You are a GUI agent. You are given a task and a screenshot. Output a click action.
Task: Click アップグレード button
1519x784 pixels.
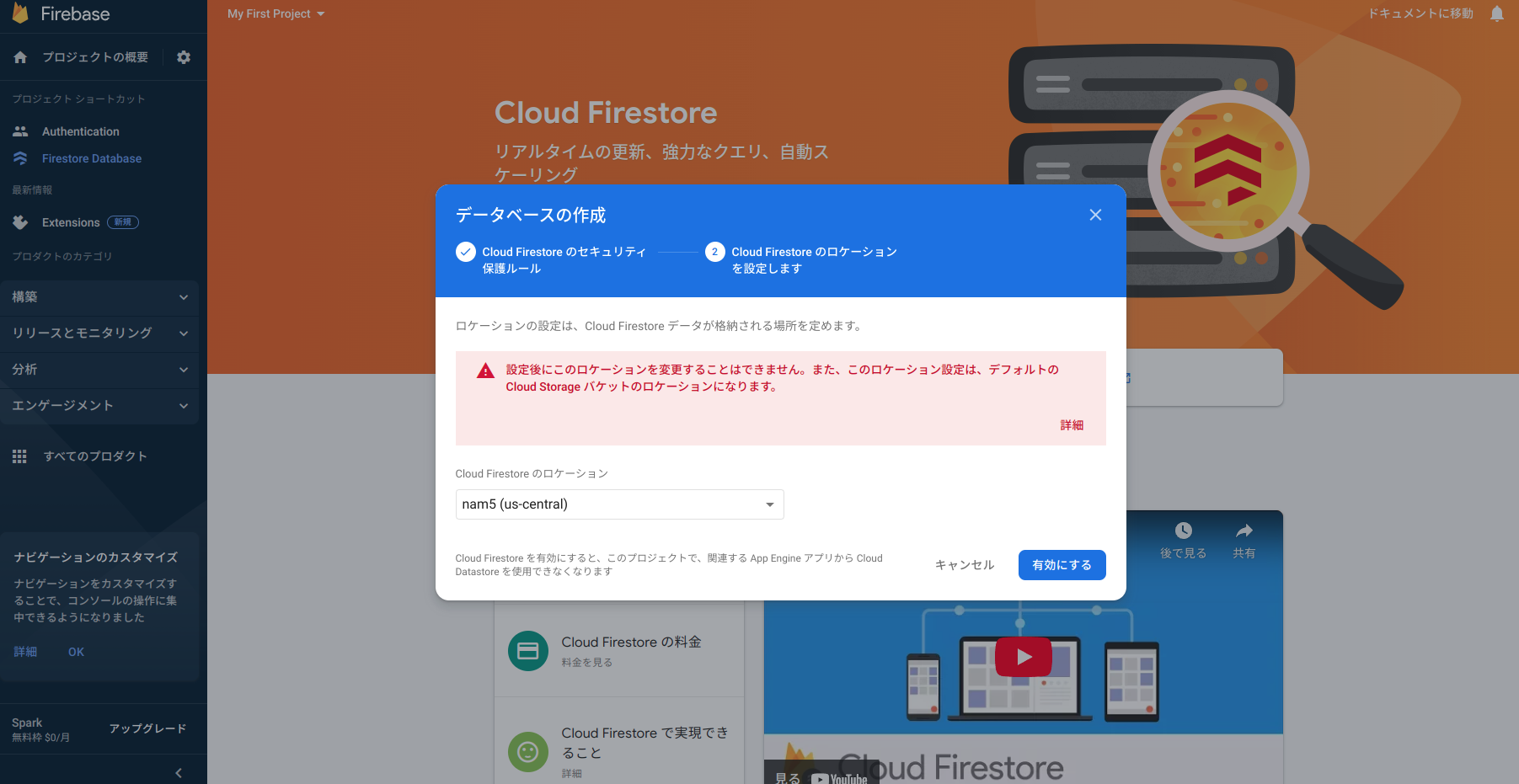tap(147, 728)
